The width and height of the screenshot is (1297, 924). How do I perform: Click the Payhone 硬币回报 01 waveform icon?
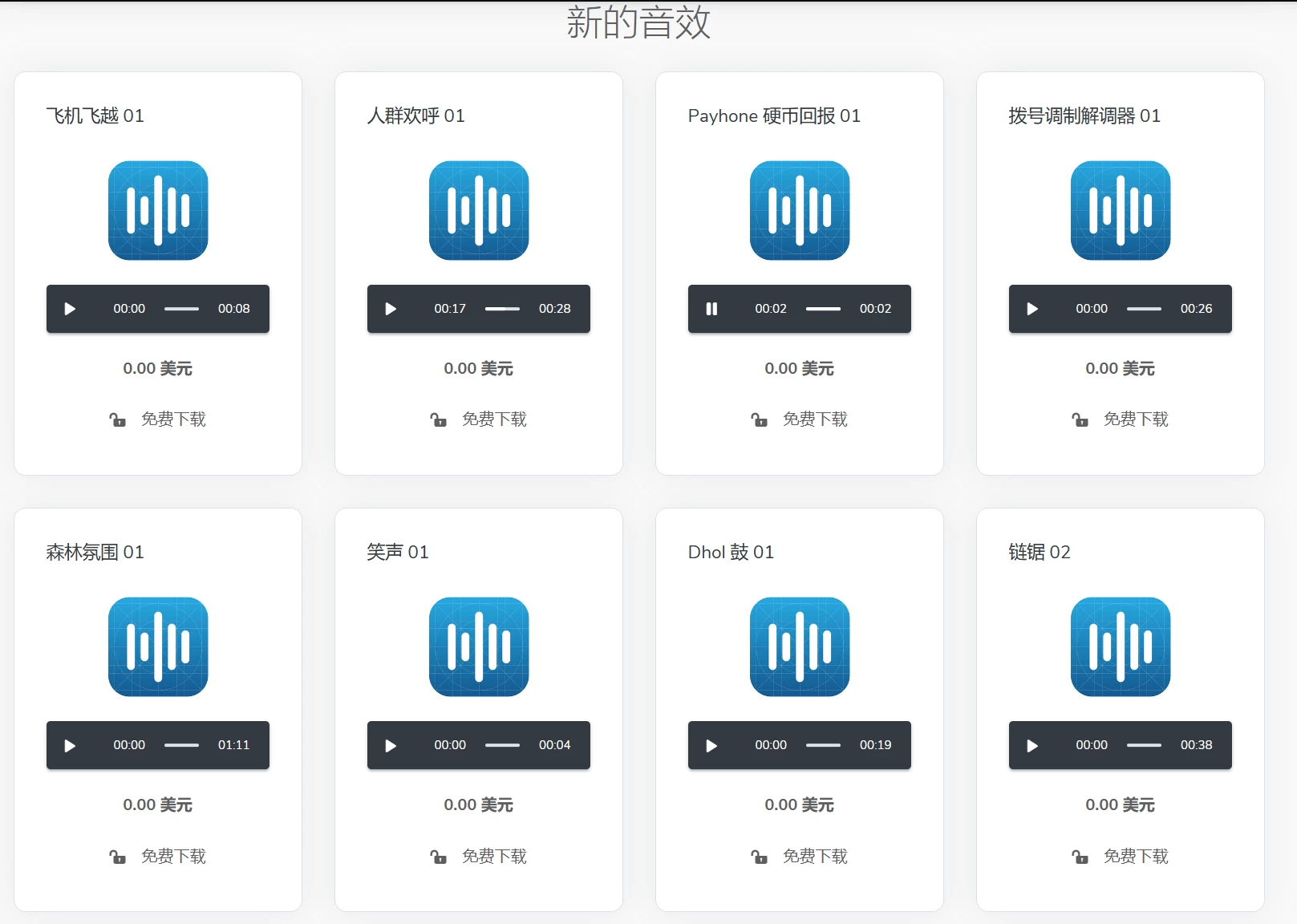pyautogui.click(x=799, y=210)
